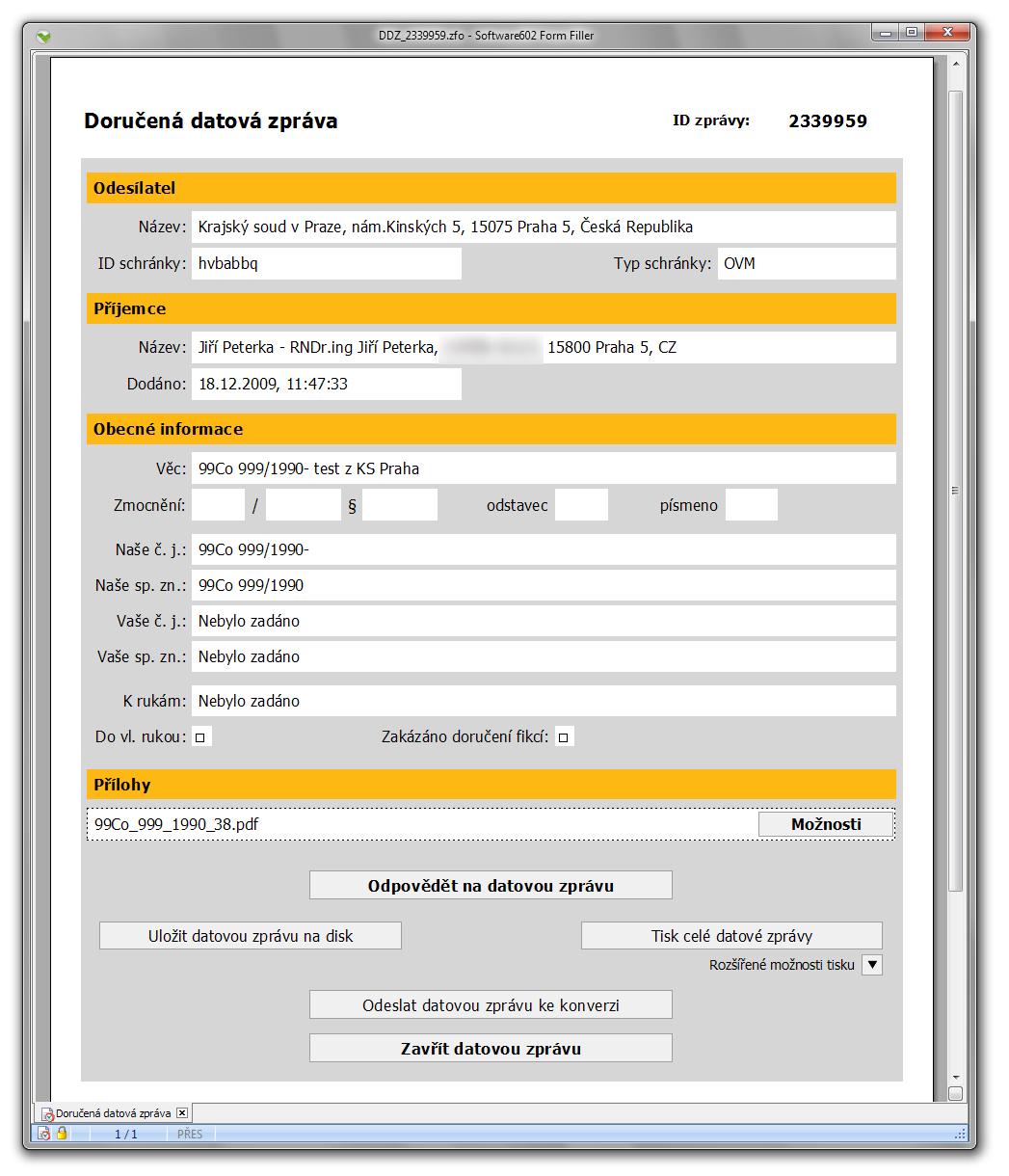1009x1176 pixels.
Task: Toggle the Do vl. rukou checkbox
Action: pos(200,737)
